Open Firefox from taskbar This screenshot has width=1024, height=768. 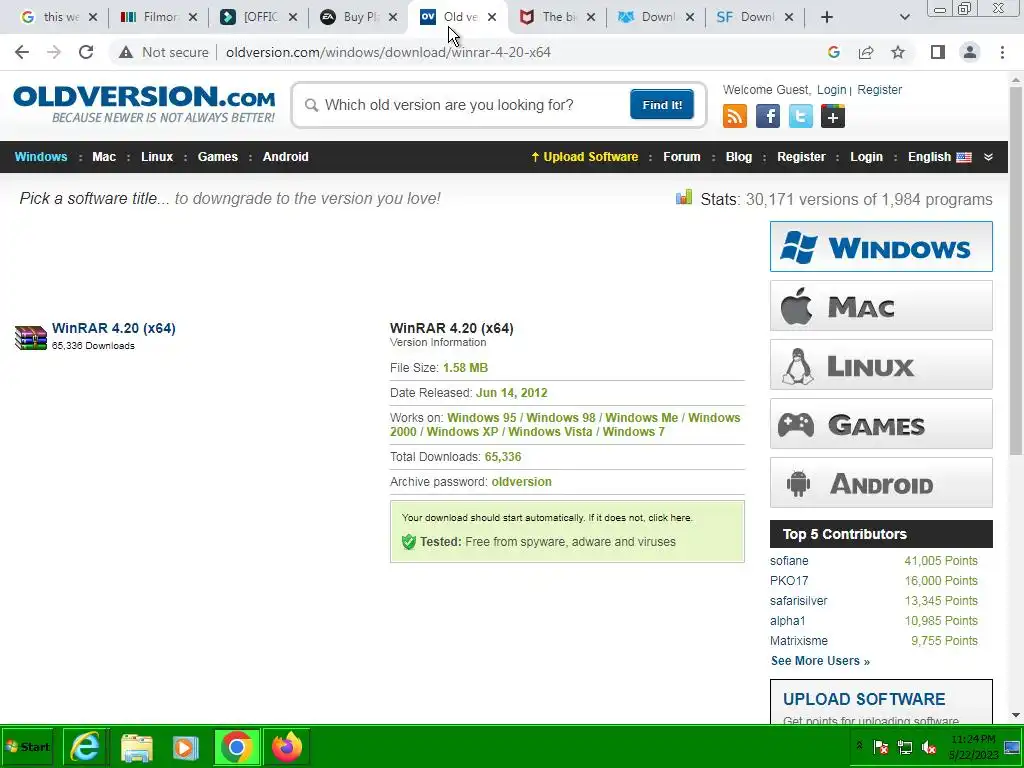coord(287,746)
